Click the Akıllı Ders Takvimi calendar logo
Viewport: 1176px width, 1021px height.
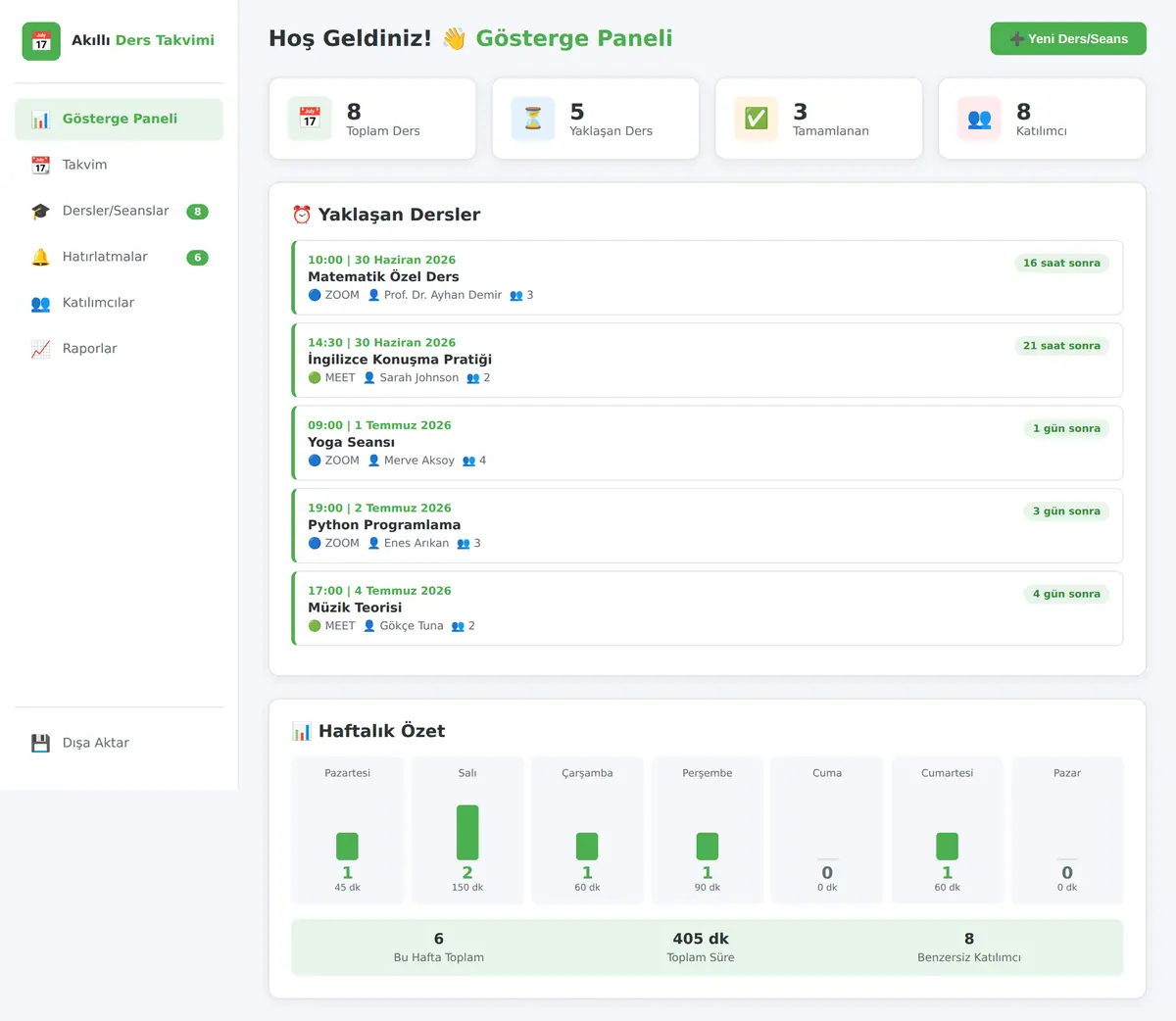tap(41, 41)
